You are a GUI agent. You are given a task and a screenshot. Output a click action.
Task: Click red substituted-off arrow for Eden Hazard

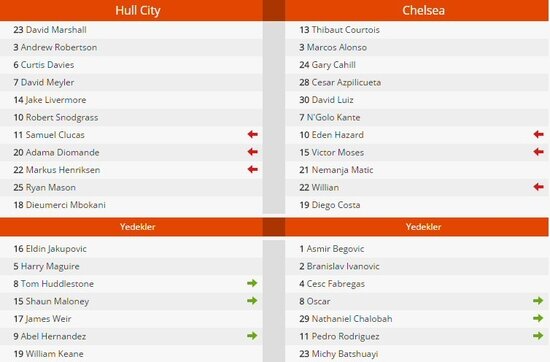click(538, 134)
